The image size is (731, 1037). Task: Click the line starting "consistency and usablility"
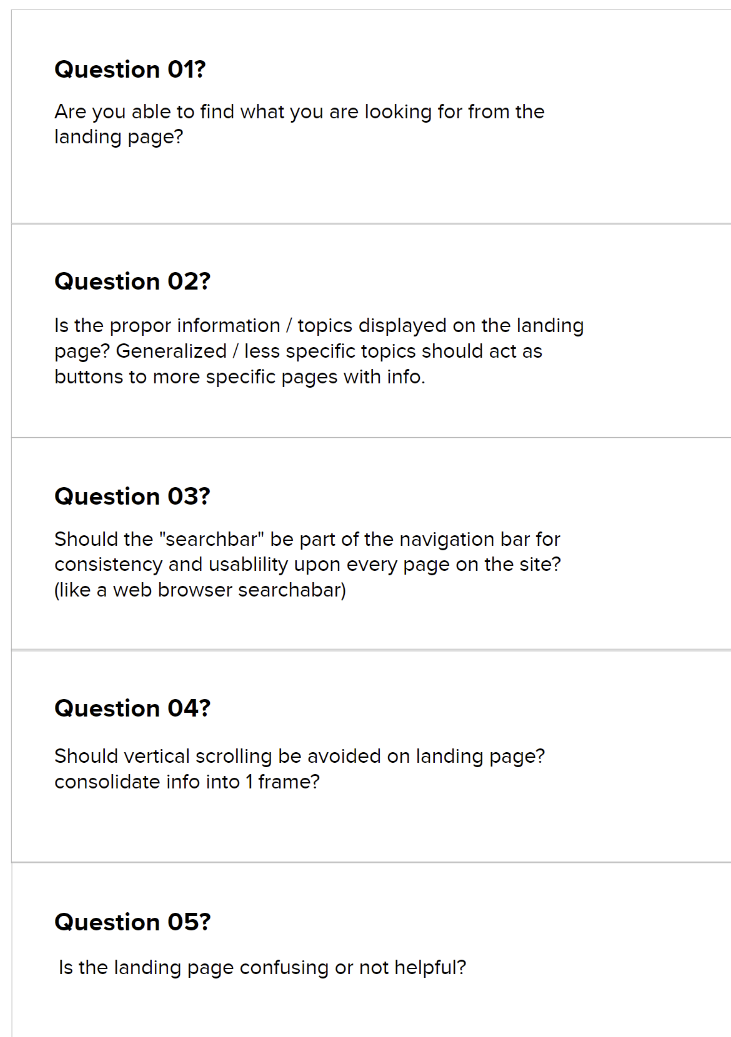point(307,564)
